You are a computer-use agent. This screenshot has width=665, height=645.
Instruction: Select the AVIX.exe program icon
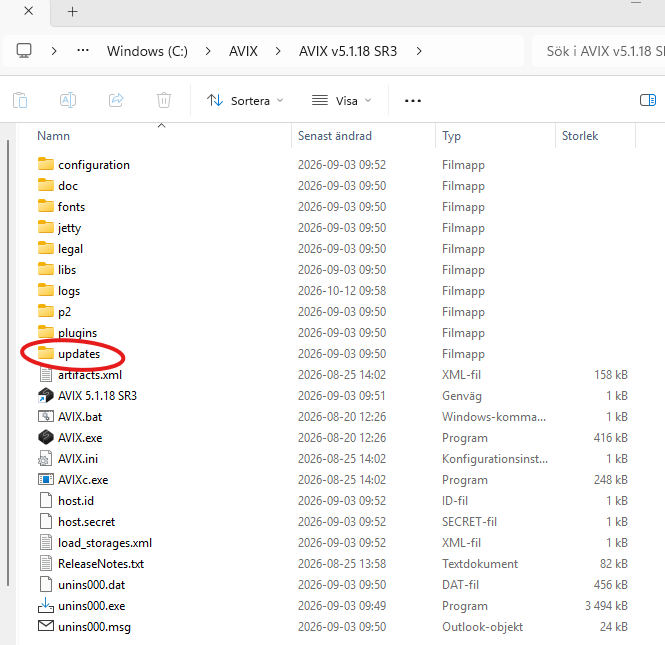click(x=46, y=437)
